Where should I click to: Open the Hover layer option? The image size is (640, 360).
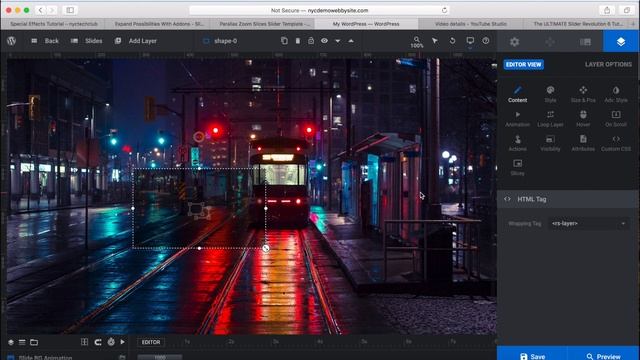tap(583, 119)
